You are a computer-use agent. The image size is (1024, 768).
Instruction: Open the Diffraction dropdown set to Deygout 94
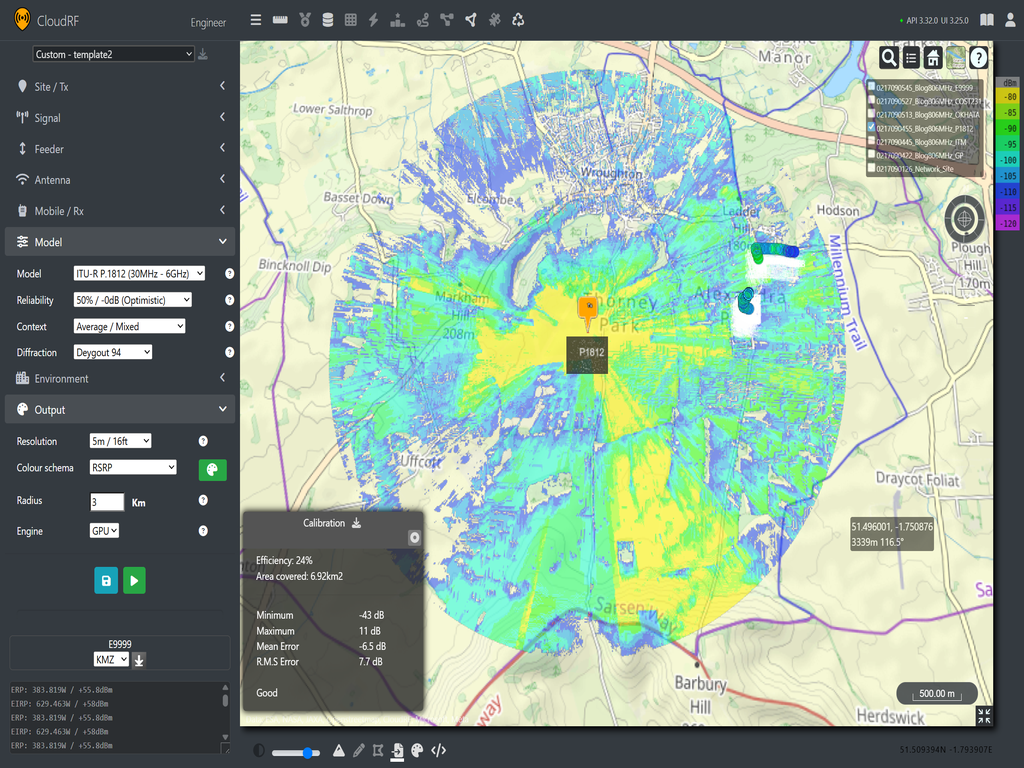tap(113, 352)
